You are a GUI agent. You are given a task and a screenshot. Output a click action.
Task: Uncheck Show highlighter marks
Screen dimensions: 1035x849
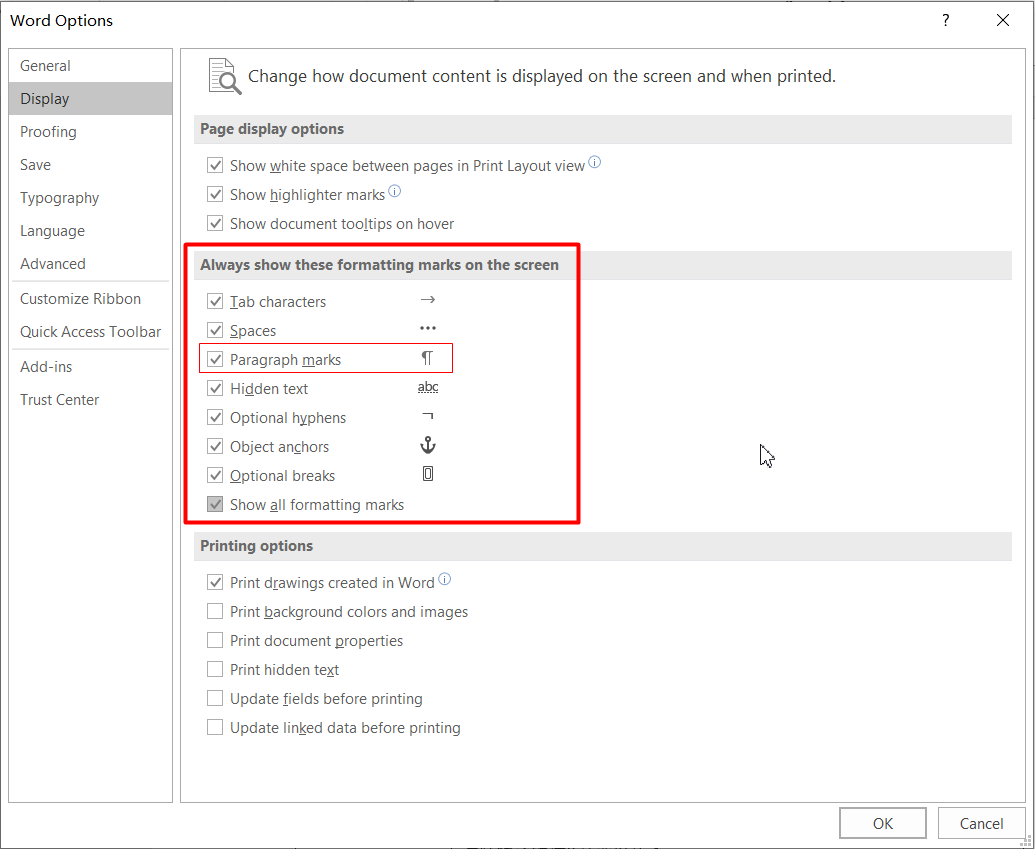(x=215, y=194)
